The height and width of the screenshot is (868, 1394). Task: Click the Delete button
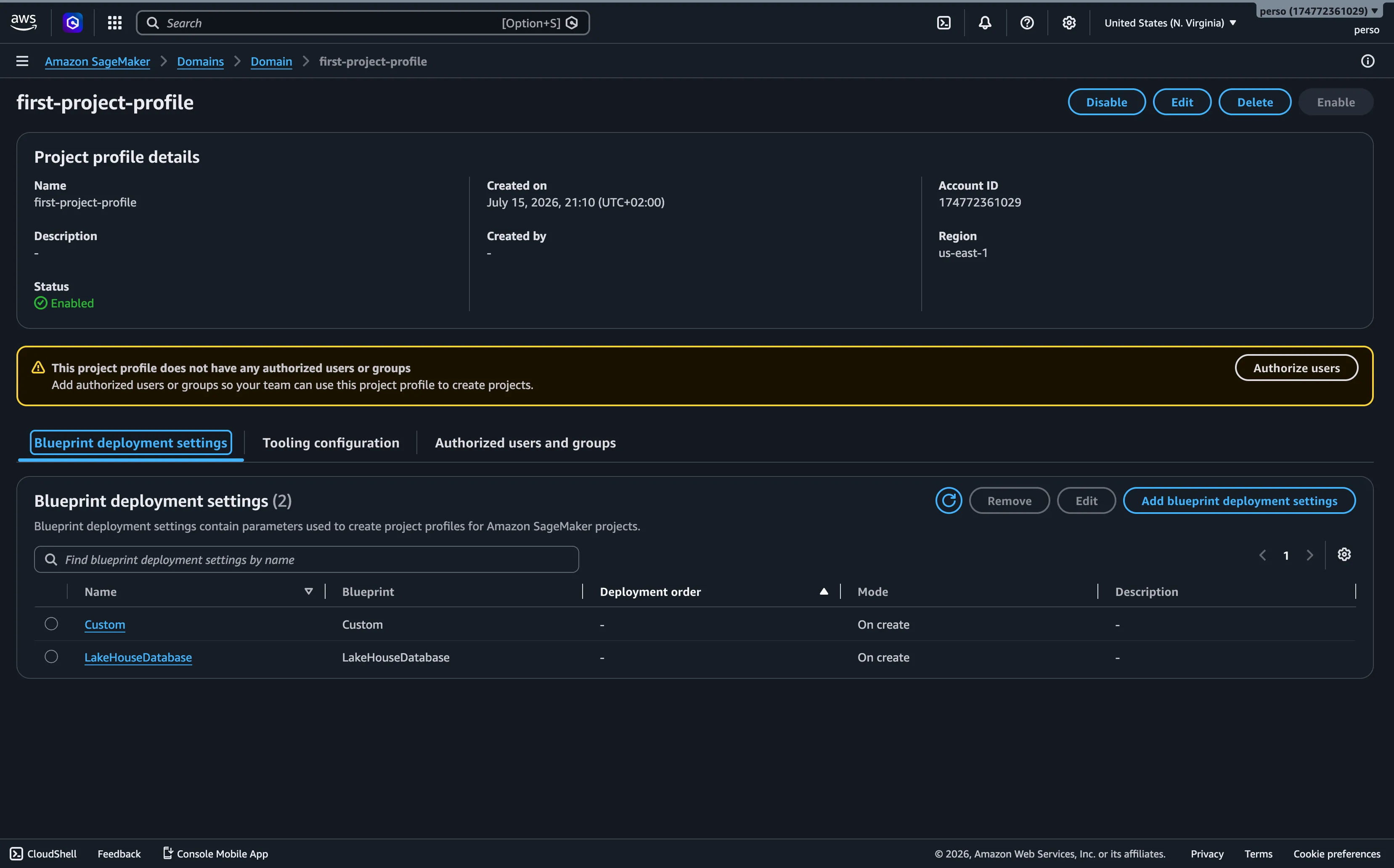tap(1255, 102)
